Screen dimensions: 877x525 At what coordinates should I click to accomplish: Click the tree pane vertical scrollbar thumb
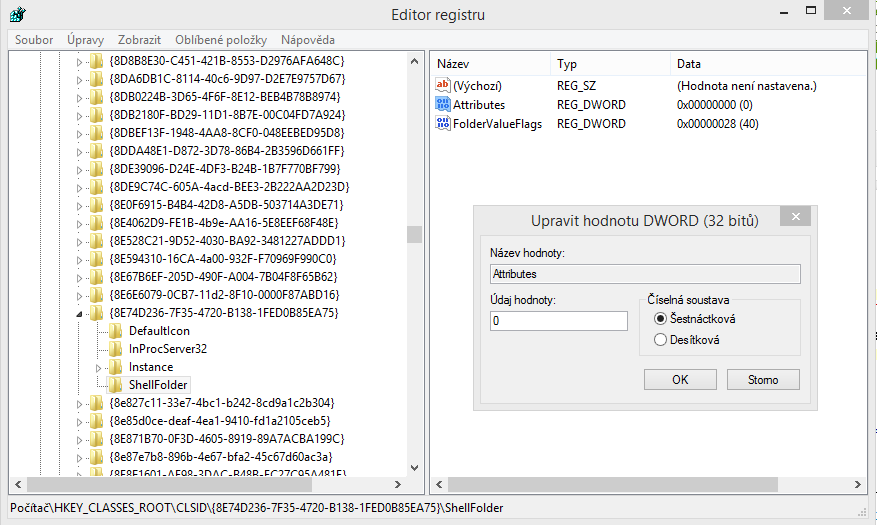414,234
